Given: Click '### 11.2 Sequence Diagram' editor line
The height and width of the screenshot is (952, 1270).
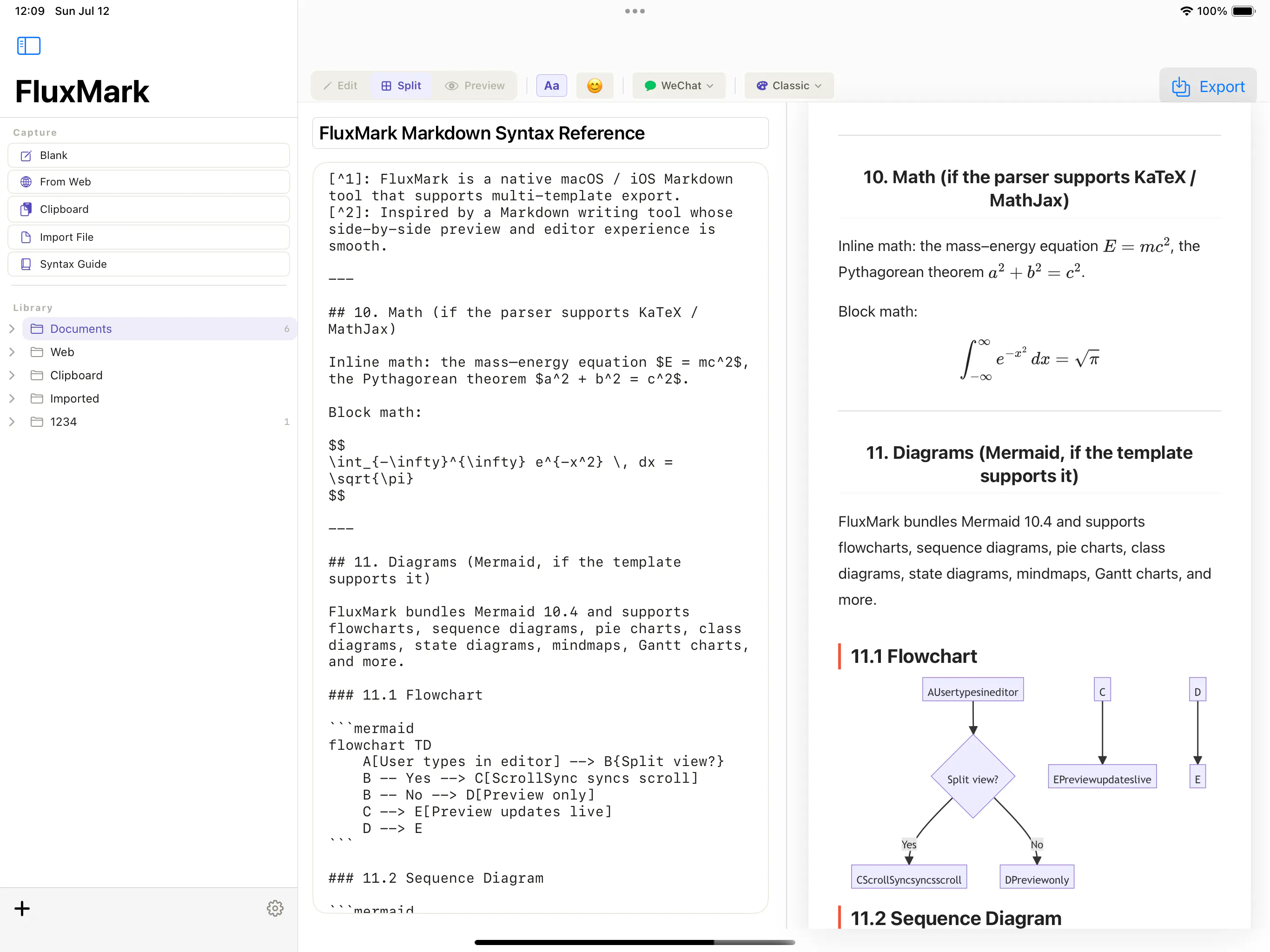Looking at the screenshot, I should click(436, 879).
